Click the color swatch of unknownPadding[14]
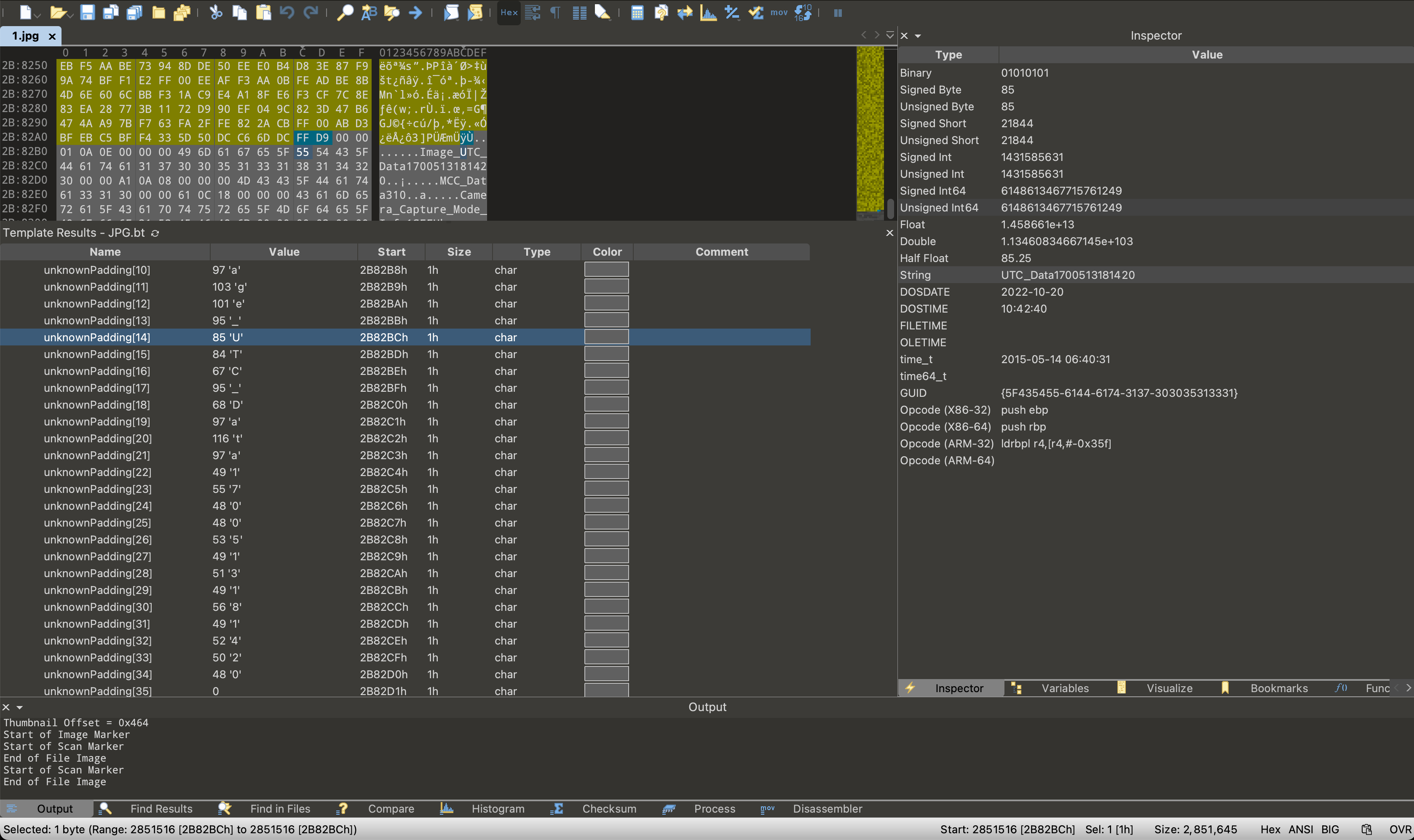Viewport: 1414px width, 840px height. pyautogui.click(x=606, y=337)
